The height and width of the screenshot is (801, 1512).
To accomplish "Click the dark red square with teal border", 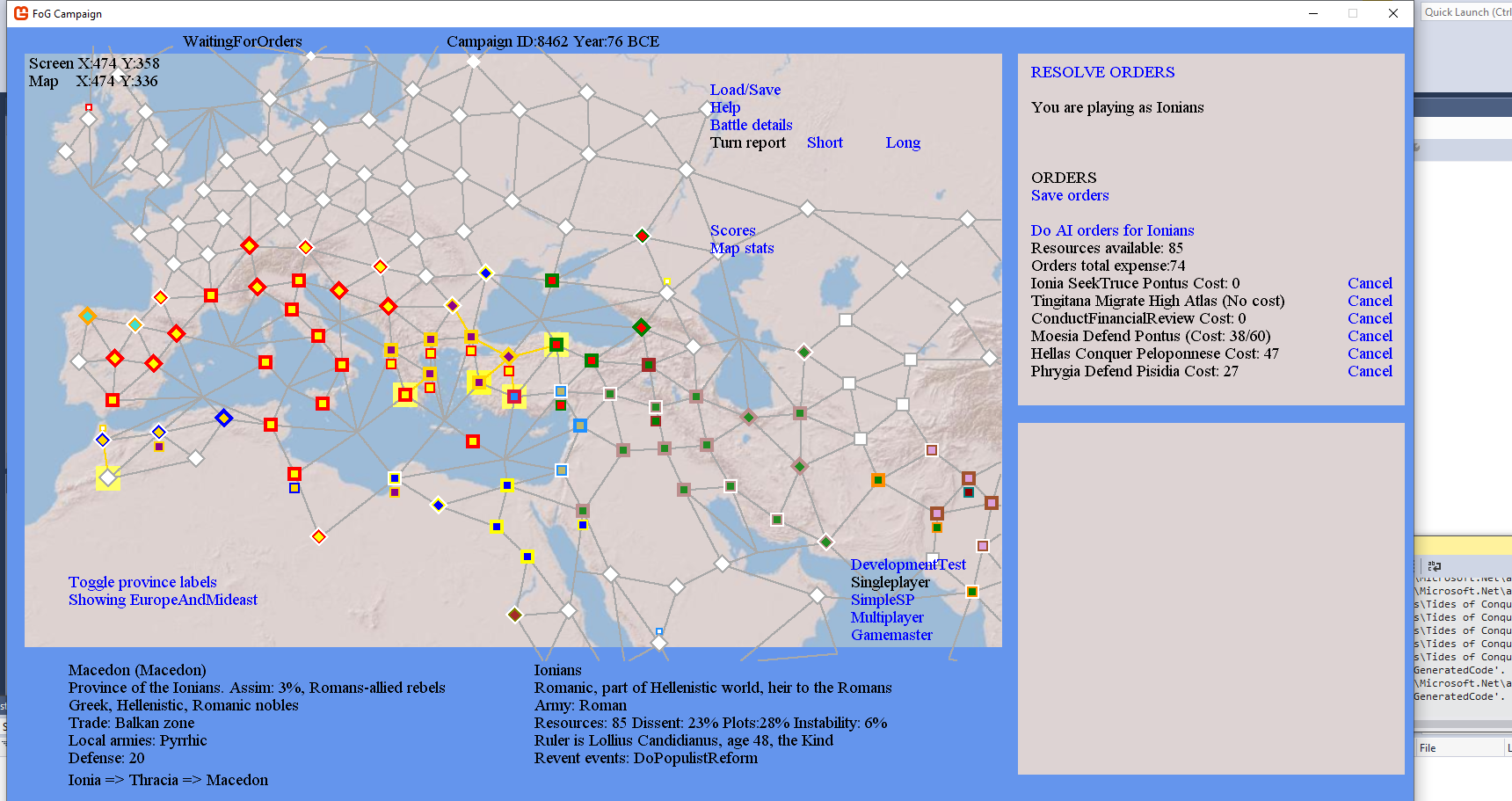I will 968,492.
